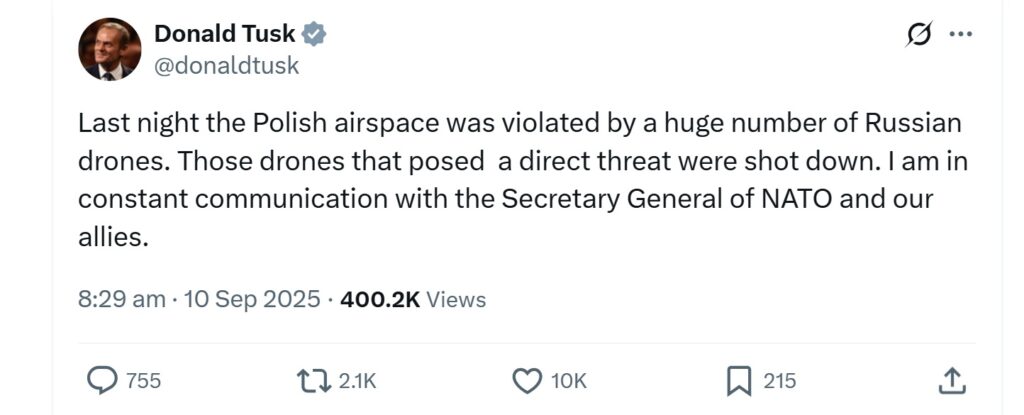Open the 400.2K Views analytics link

tap(413, 299)
